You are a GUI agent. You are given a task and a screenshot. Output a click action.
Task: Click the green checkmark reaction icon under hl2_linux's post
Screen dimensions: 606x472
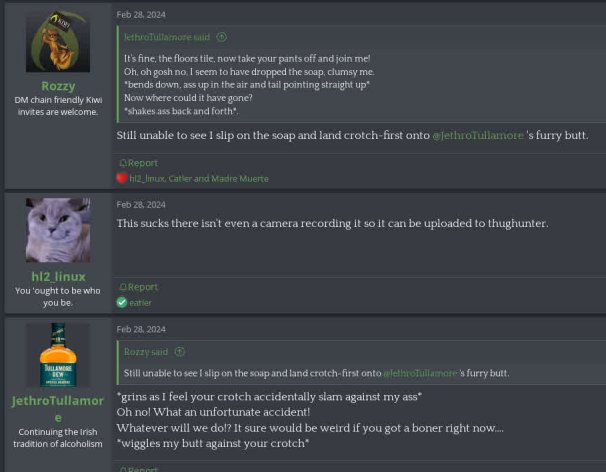pos(122,302)
